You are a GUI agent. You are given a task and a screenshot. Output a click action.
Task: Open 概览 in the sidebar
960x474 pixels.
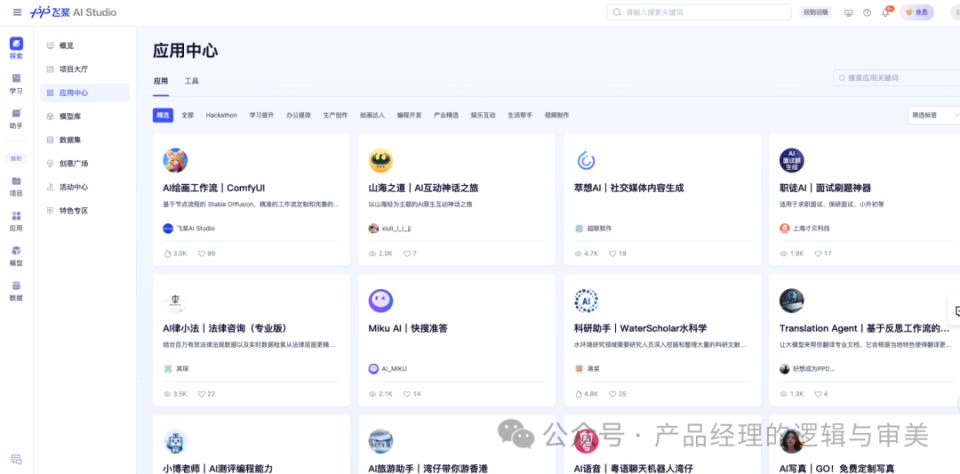[x=84, y=45]
